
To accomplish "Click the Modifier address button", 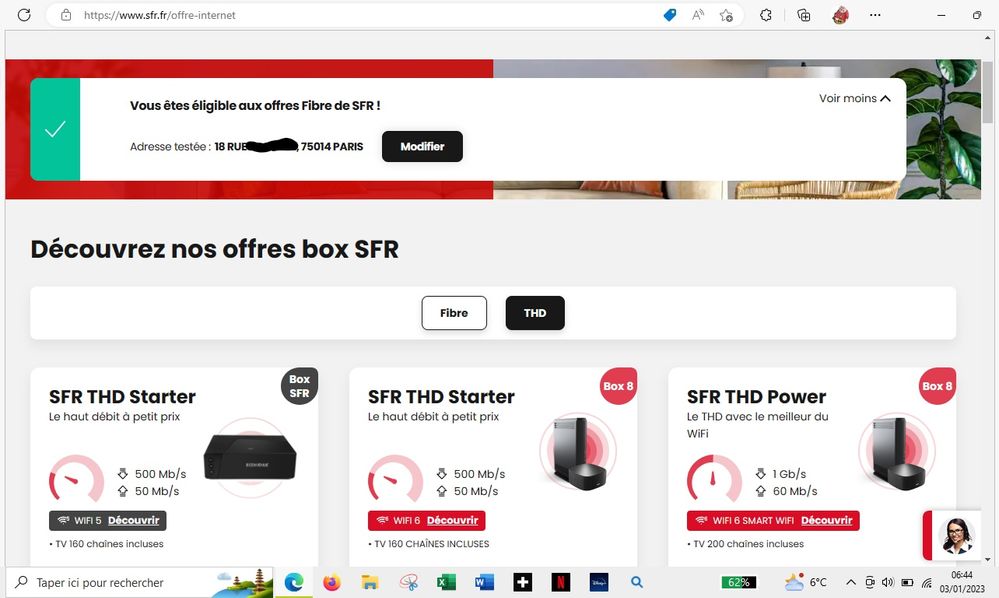I will pyautogui.click(x=422, y=146).
